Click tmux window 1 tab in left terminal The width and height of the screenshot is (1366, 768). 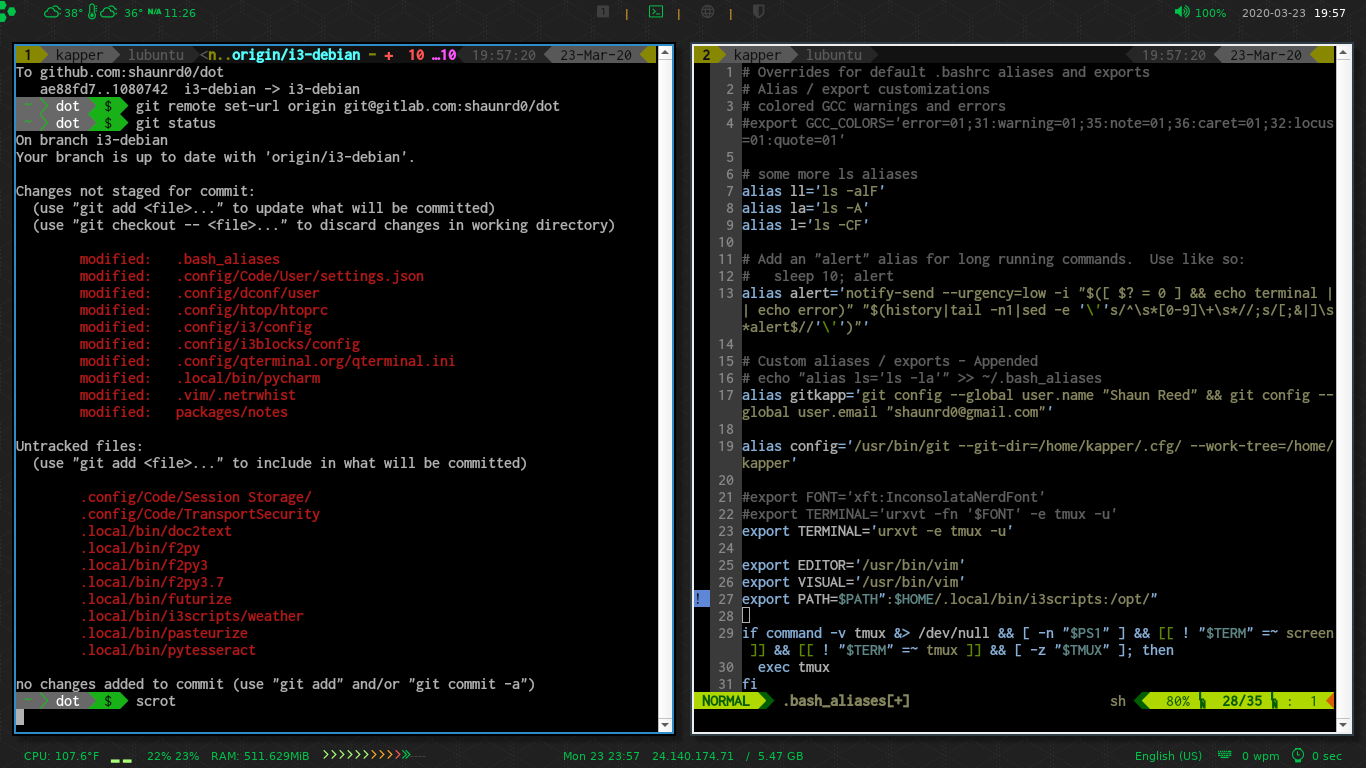click(x=29, y=55)
